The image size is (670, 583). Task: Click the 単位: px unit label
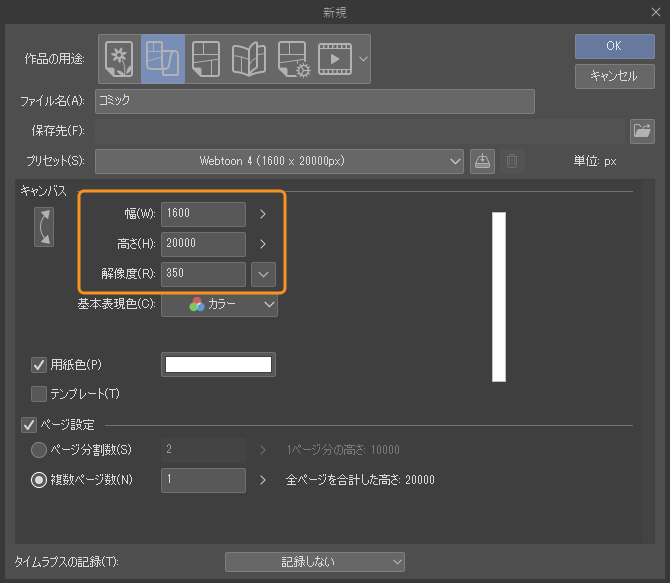coord(595,161)
